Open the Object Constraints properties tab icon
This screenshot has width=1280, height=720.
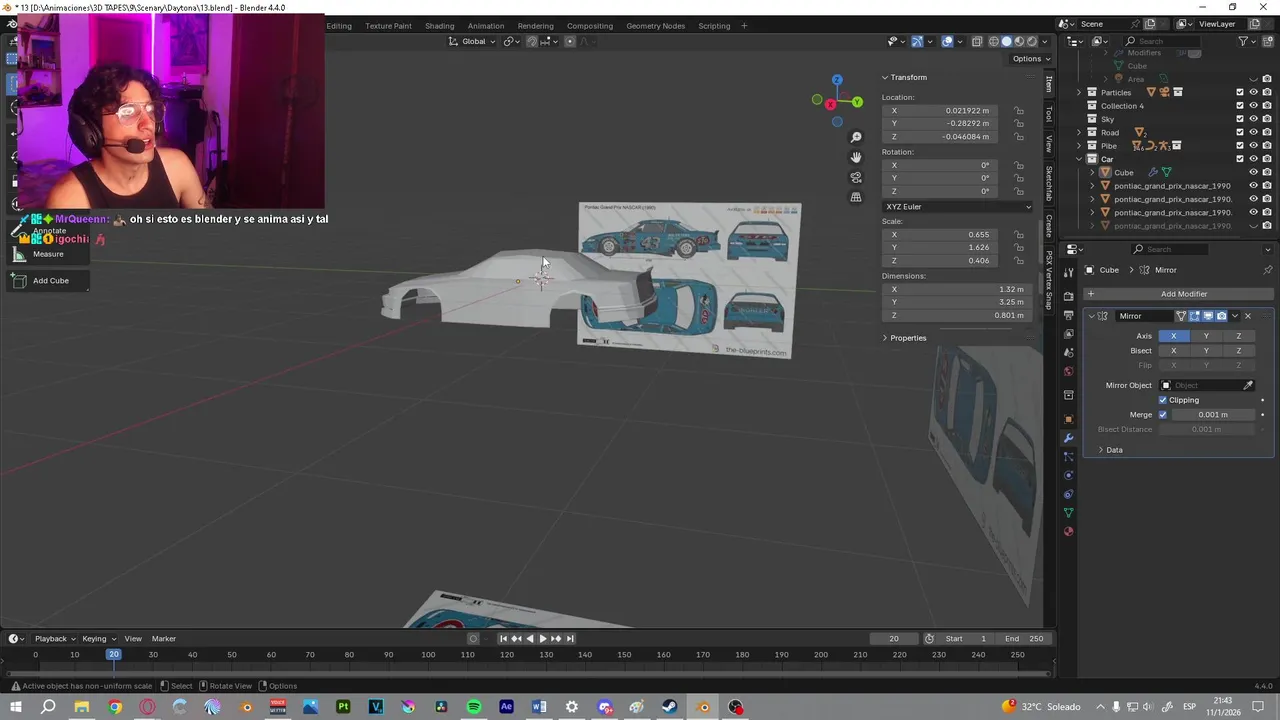1068,494
